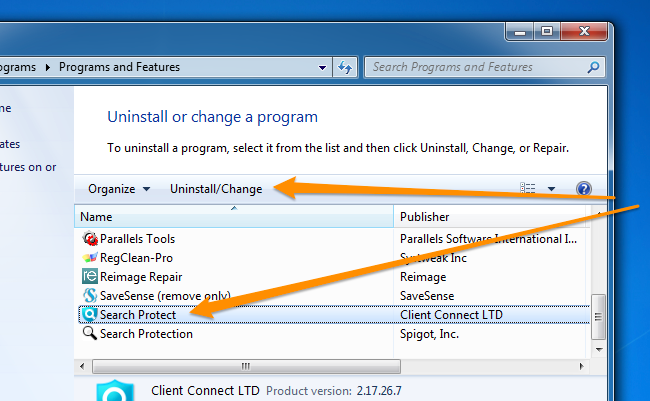Click the change view icon

(x=528, y=189)
